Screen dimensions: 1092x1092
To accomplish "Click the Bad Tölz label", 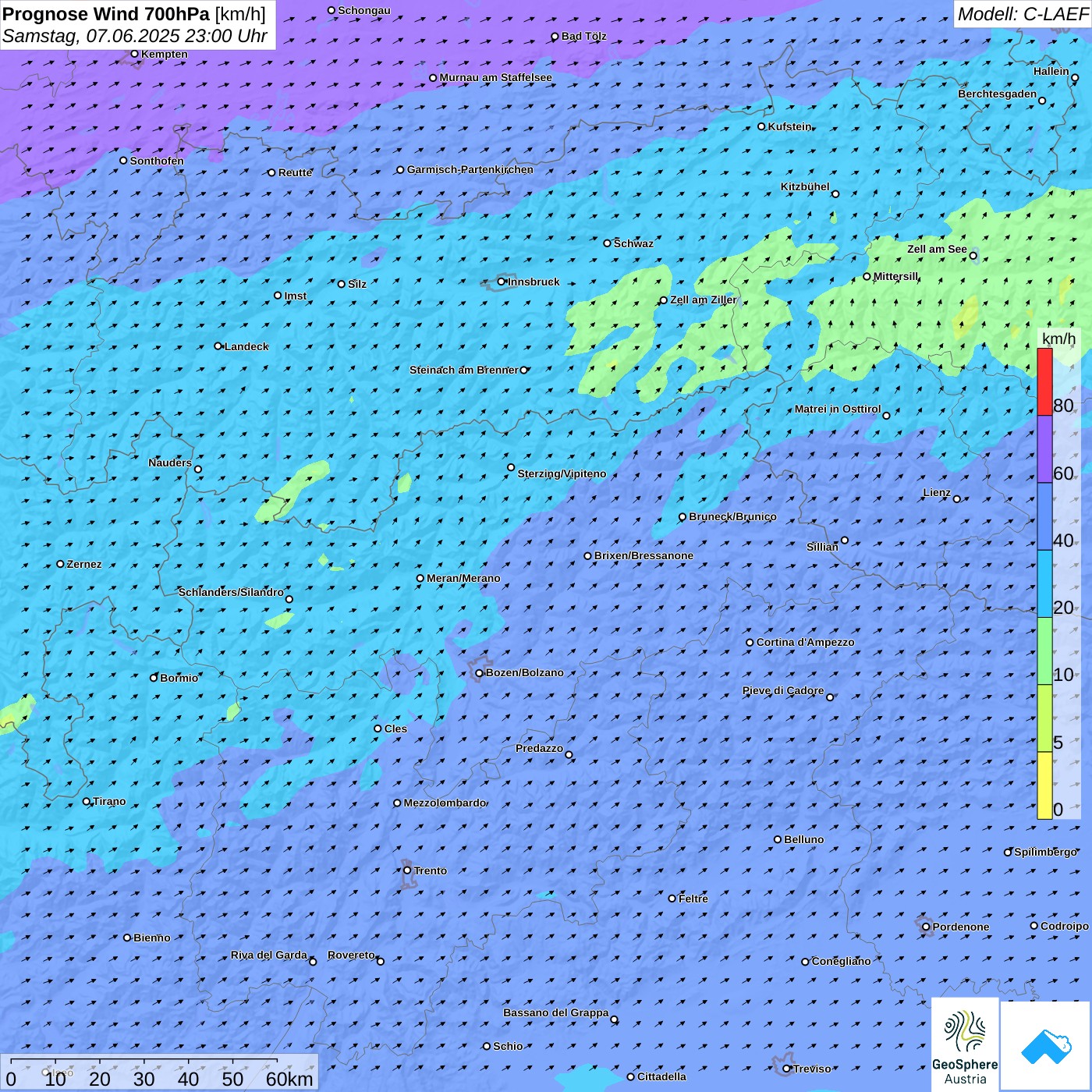I will coord(583,36).
